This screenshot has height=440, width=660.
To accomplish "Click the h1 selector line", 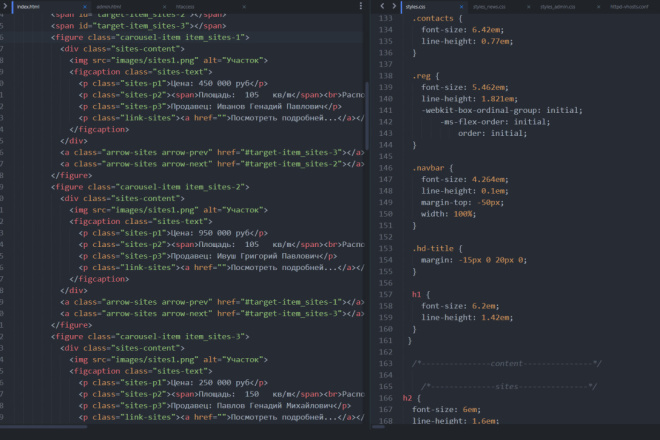I will pos(421,295).
